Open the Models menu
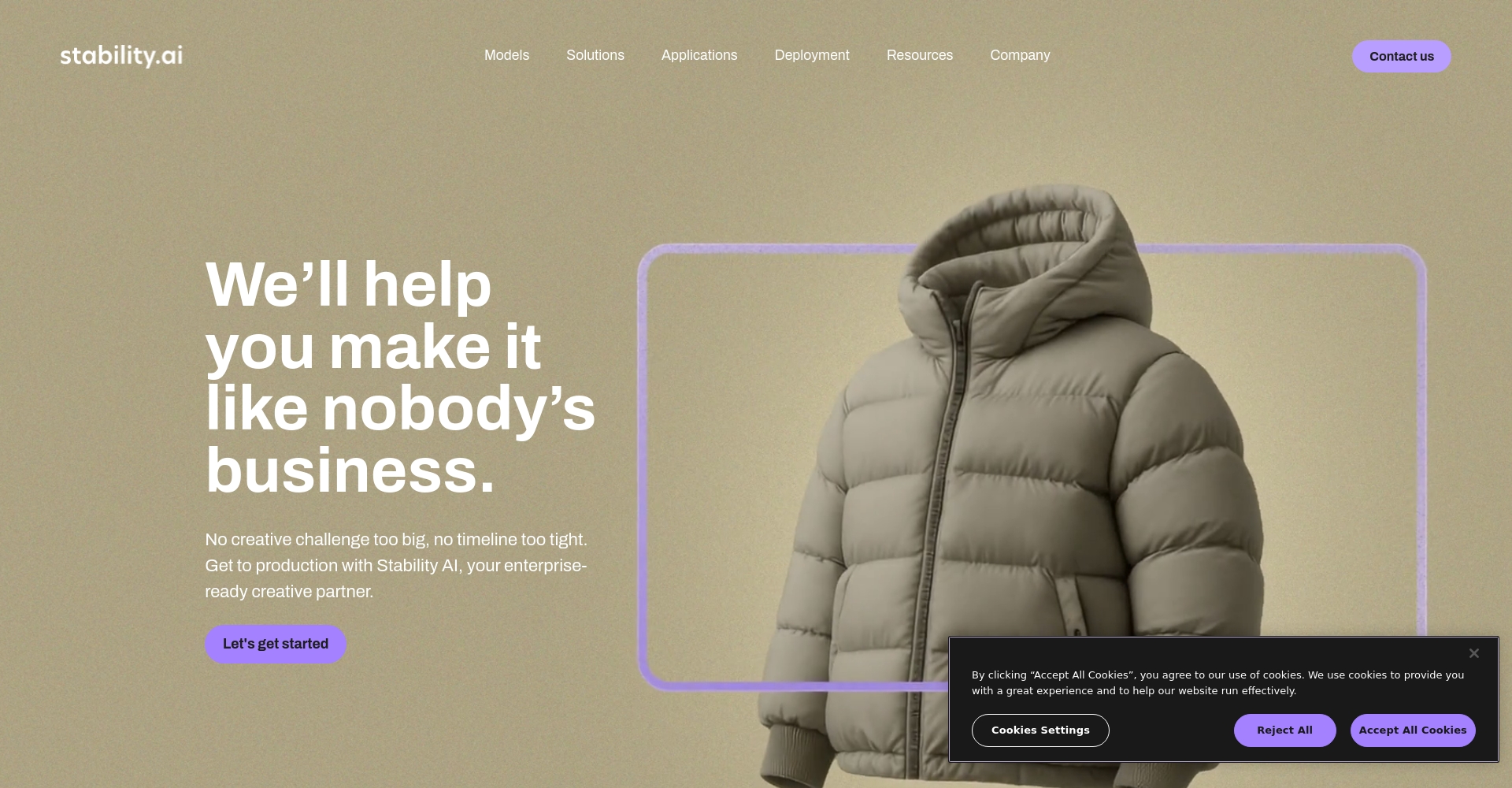This screenshot has width=1512, height=788. (x=506, y=55)
